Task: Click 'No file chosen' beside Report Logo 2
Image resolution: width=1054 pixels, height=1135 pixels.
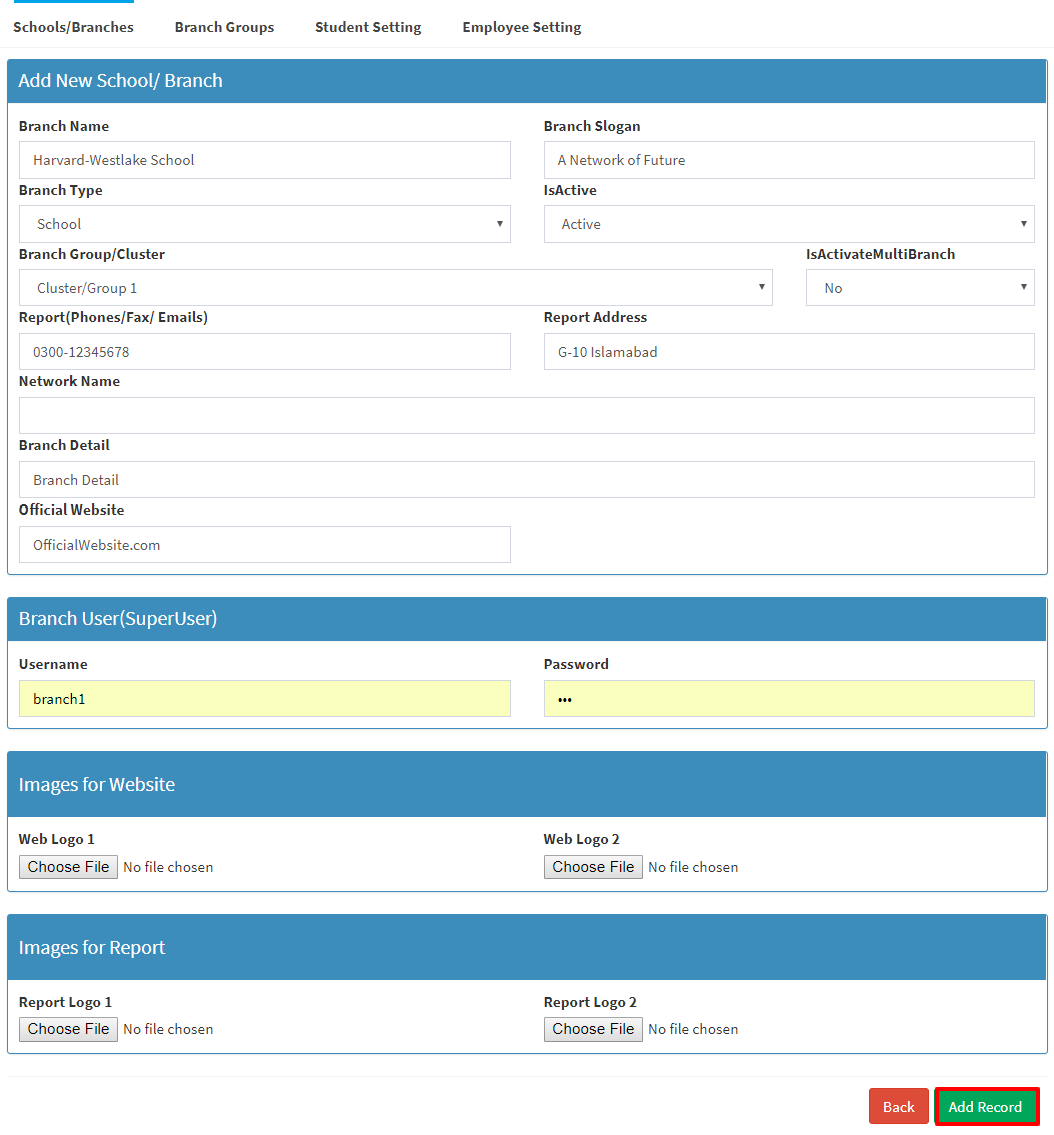Action: click(693, 1029)
